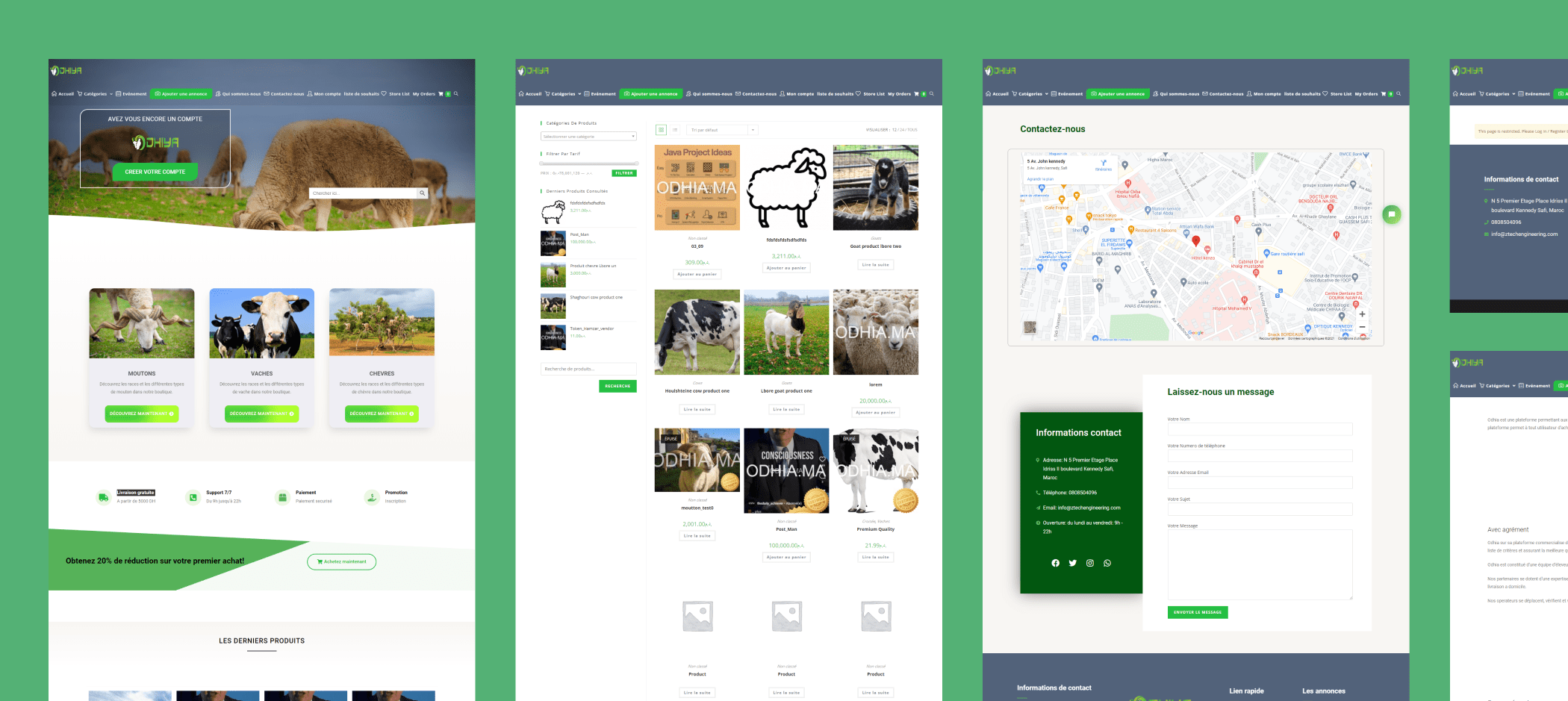Image resolution: width=1568 pixels, height=701 pixels.
Task: Click the Paiement sécurisé icon
Action: [x=282, y=497]
